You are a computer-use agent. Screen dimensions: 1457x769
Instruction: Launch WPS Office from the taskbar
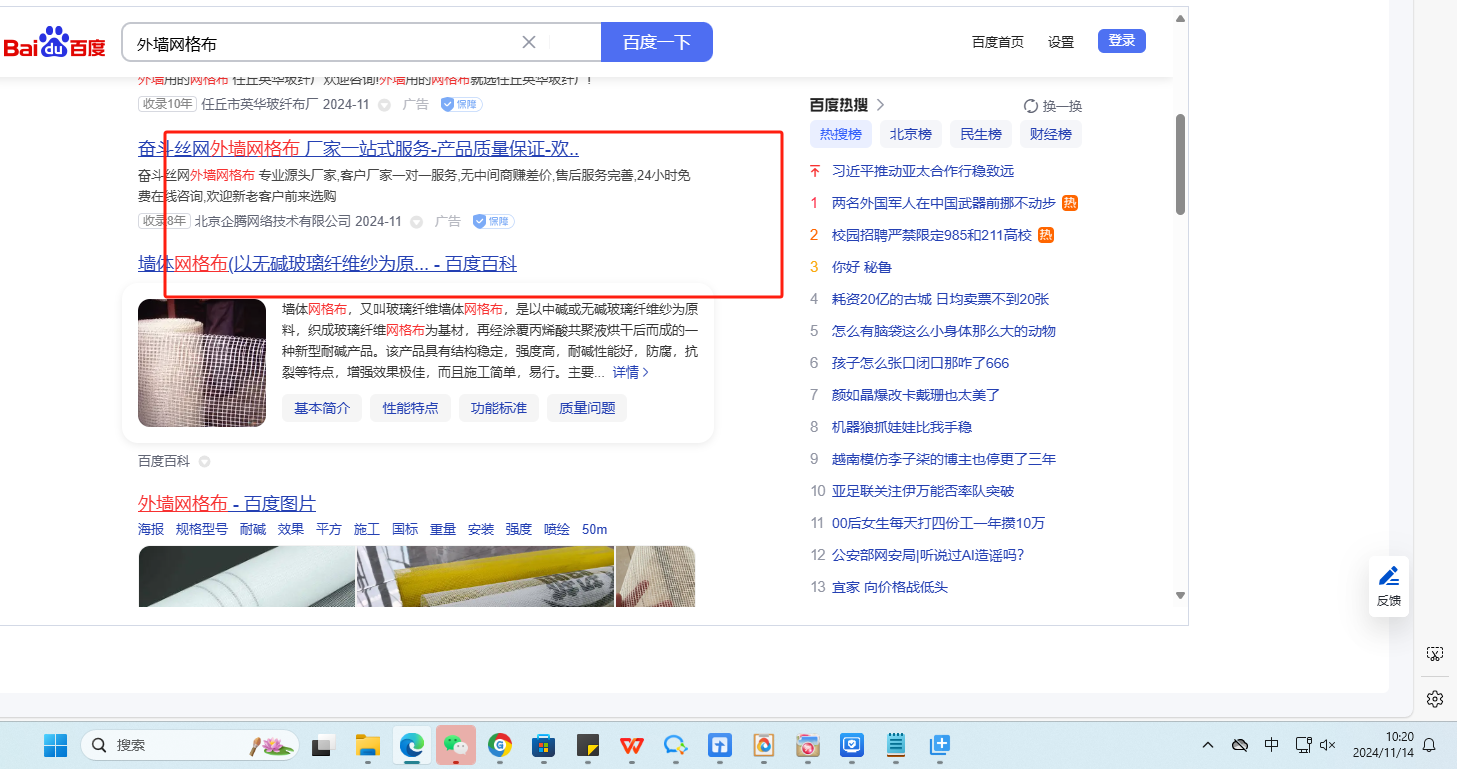pos(632,745)
